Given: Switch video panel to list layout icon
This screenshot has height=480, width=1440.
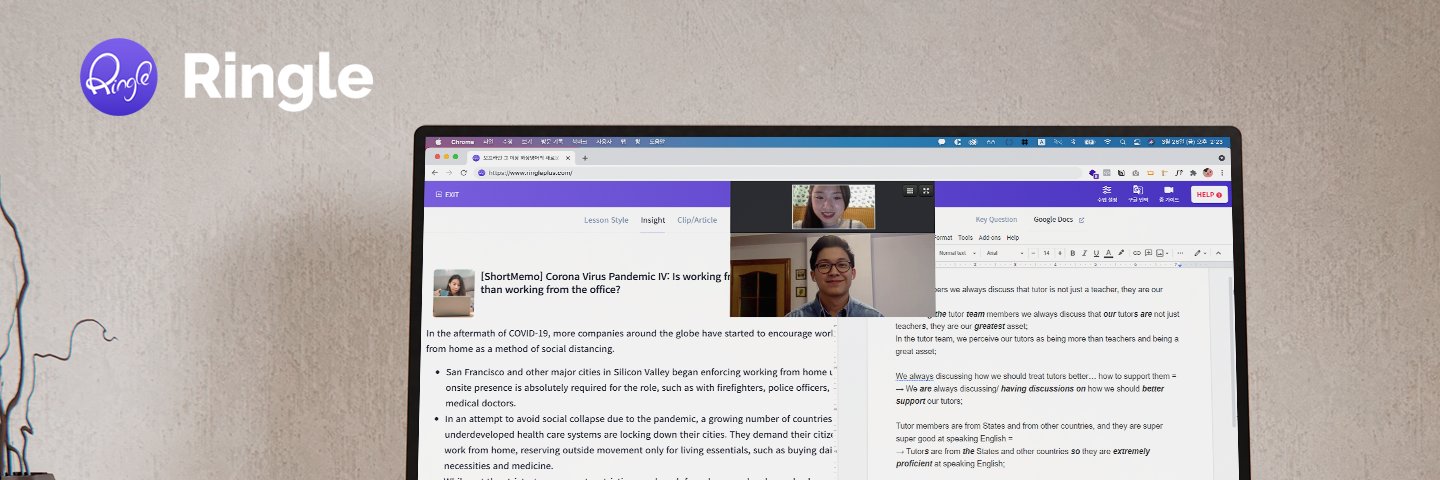Looking at the screenshot, I should click(910, 190).
